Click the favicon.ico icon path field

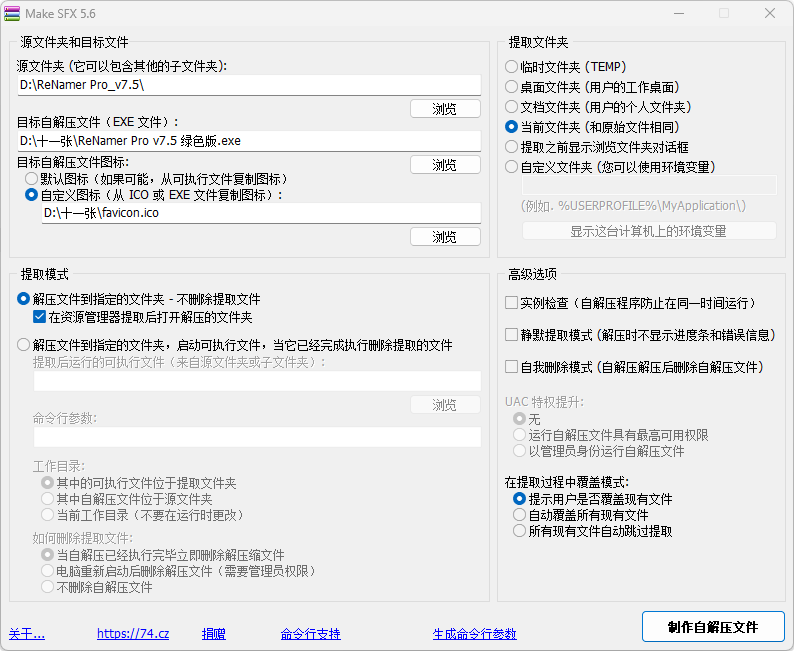261,213
